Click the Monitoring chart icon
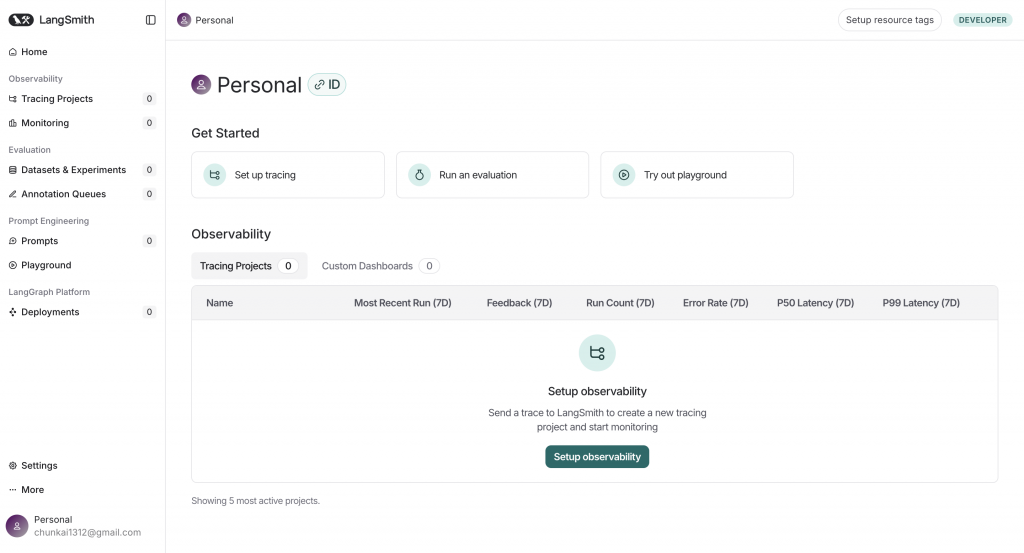The height and width of the screenshot is (553, 1024). [x=12, y=123]
